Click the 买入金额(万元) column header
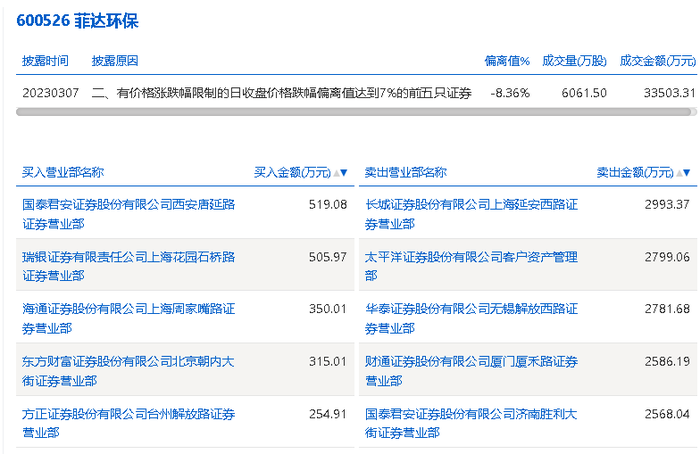 [x=292, y=173]
